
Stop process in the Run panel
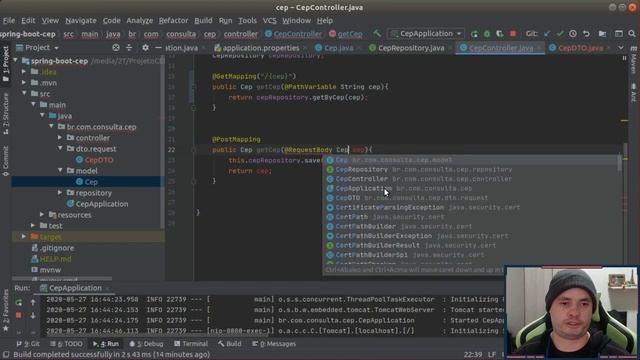19,316
